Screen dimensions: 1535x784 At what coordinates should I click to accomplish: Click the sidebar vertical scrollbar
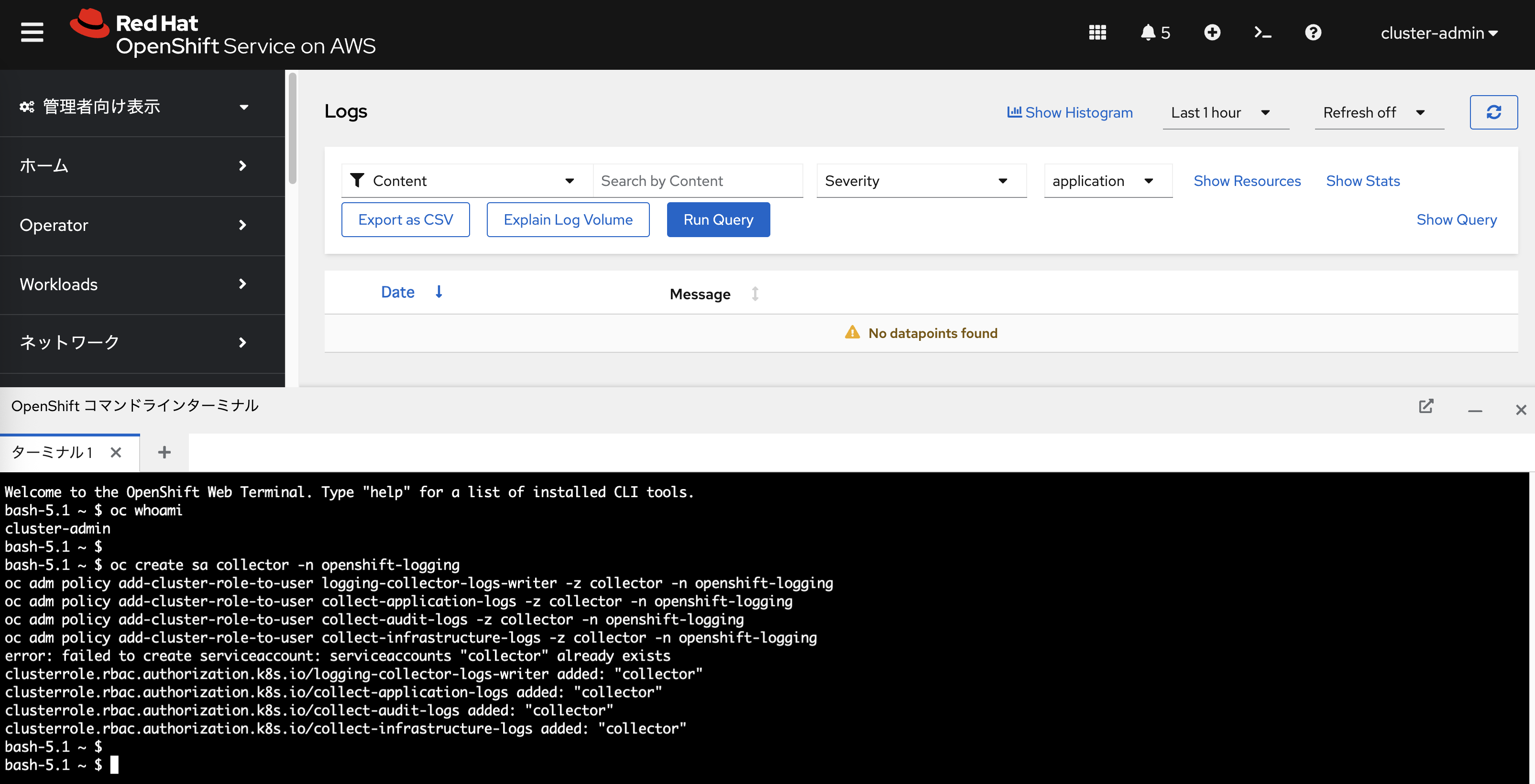point(292,128)
